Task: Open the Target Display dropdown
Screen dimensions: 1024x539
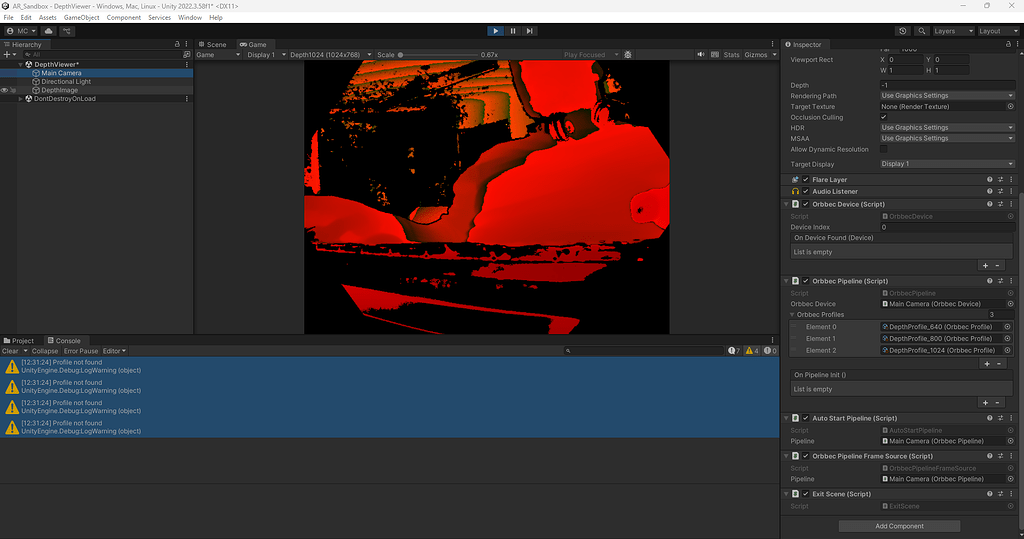Action: click(x=946, y=164)
